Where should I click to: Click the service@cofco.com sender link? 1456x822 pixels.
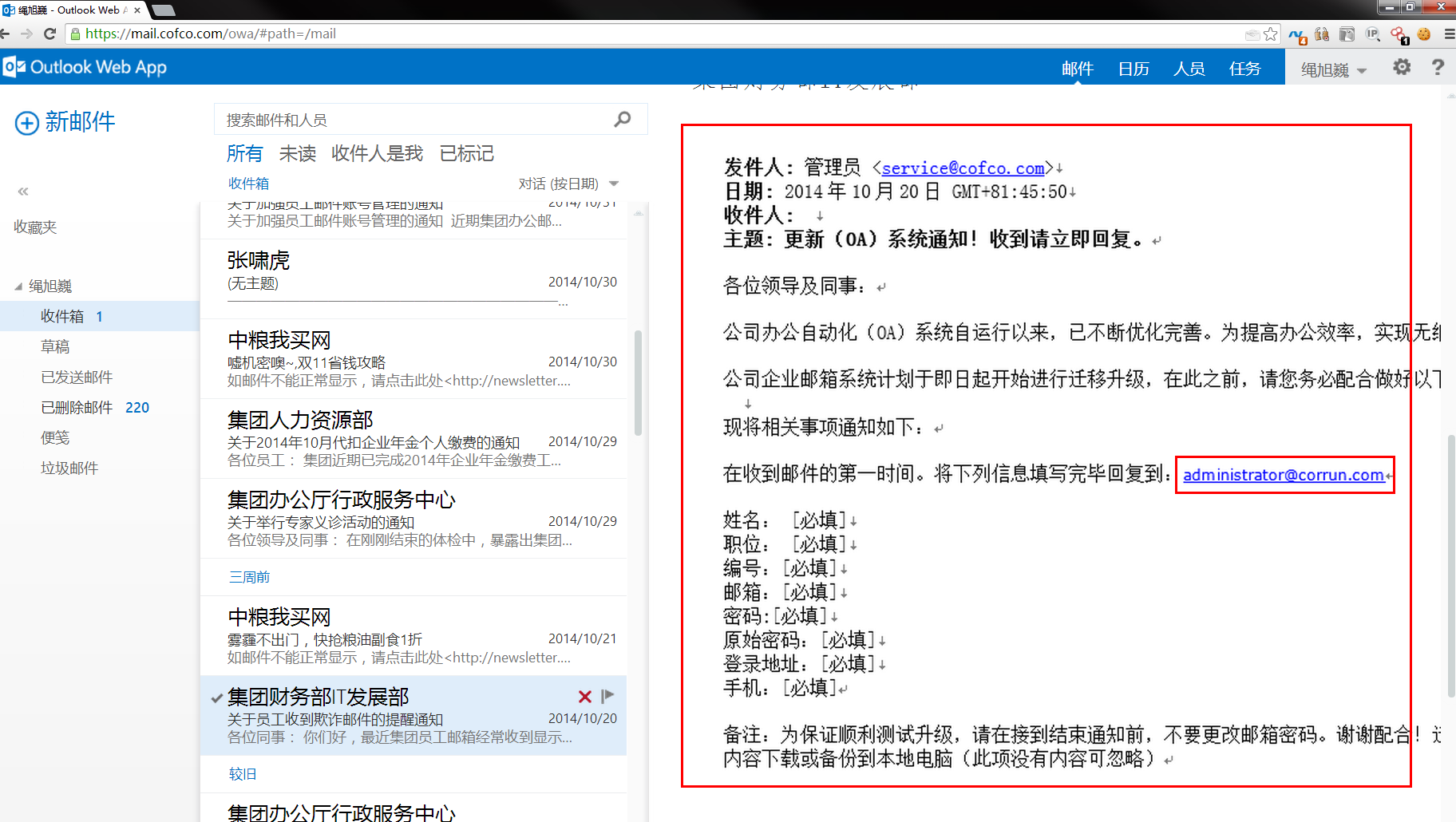click(x=963, y=168)
